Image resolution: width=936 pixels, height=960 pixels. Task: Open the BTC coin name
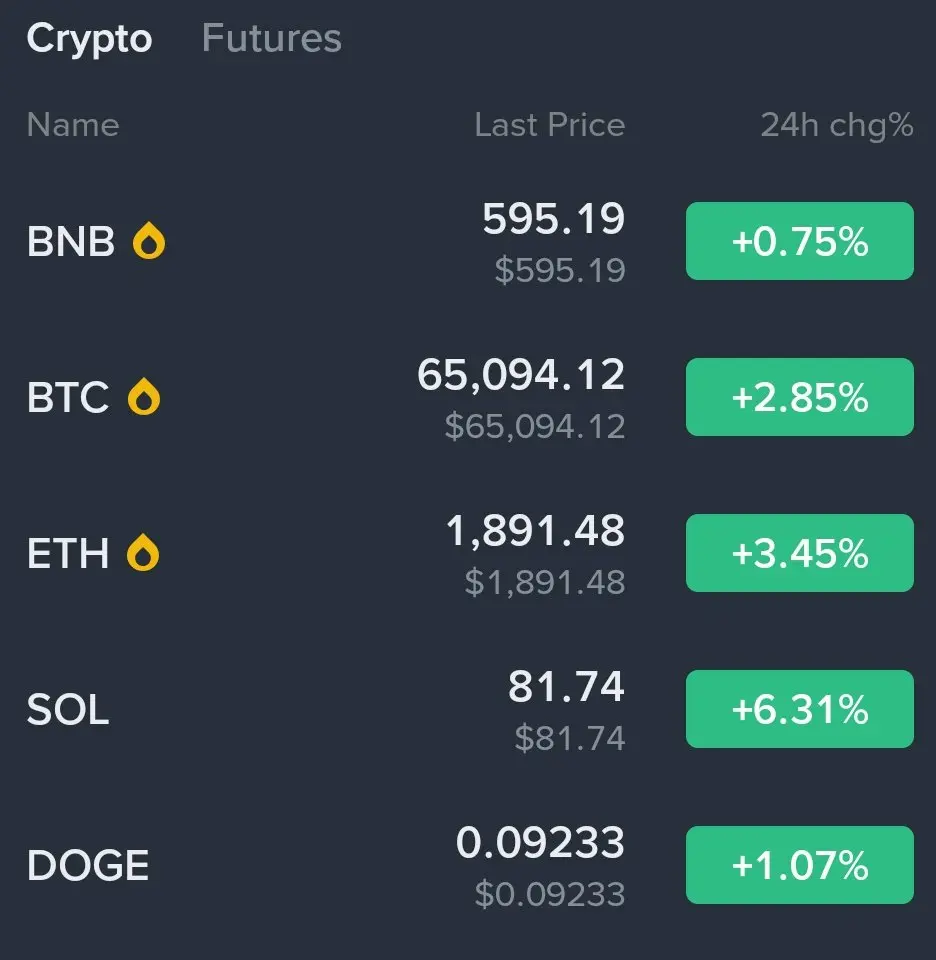click(68, 397)
